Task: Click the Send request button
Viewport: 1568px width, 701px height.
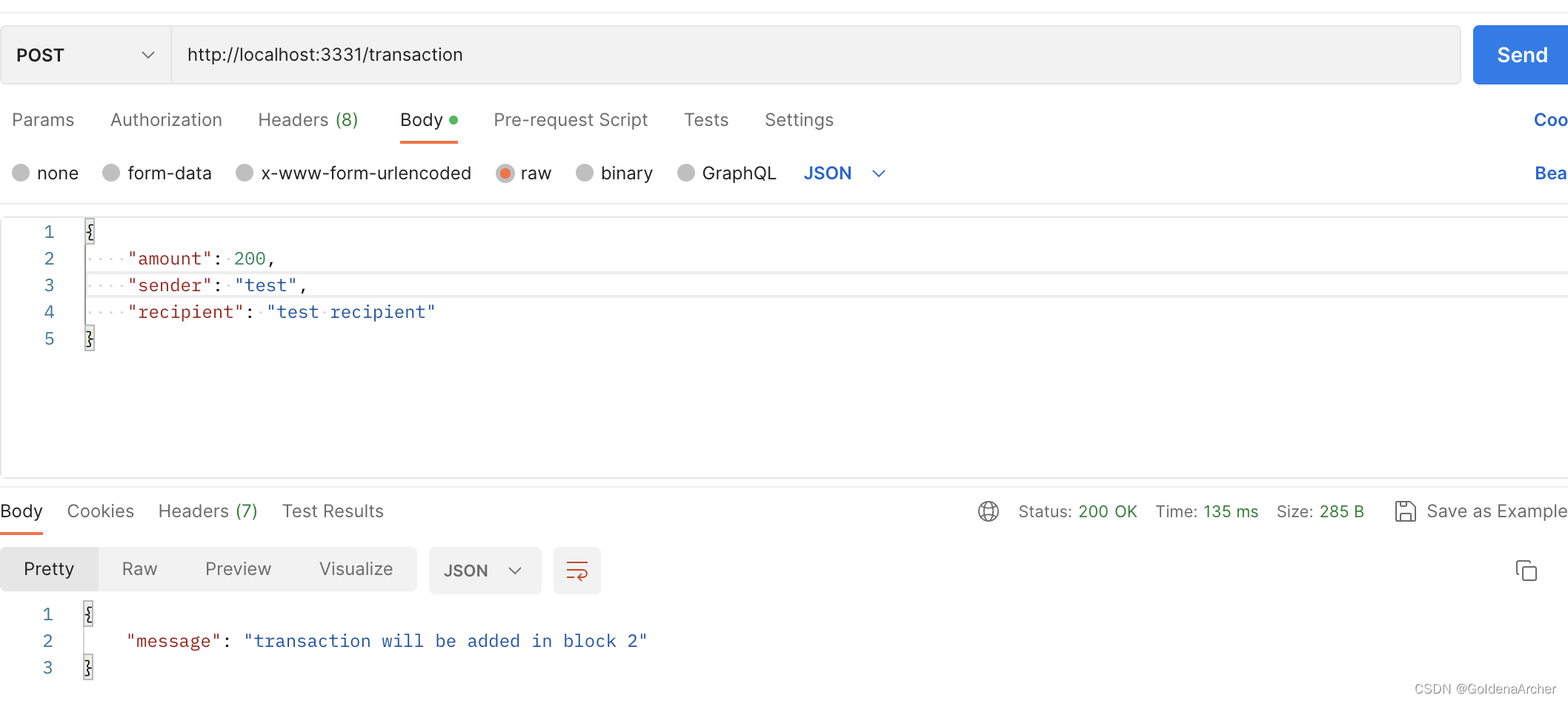Action: click(x=1521, y=55)
